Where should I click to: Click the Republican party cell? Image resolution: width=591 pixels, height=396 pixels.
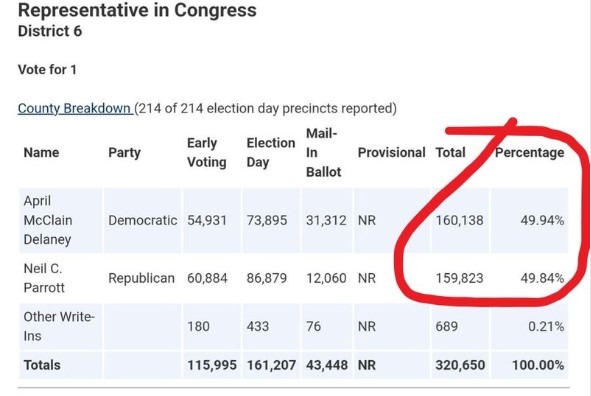141,278
